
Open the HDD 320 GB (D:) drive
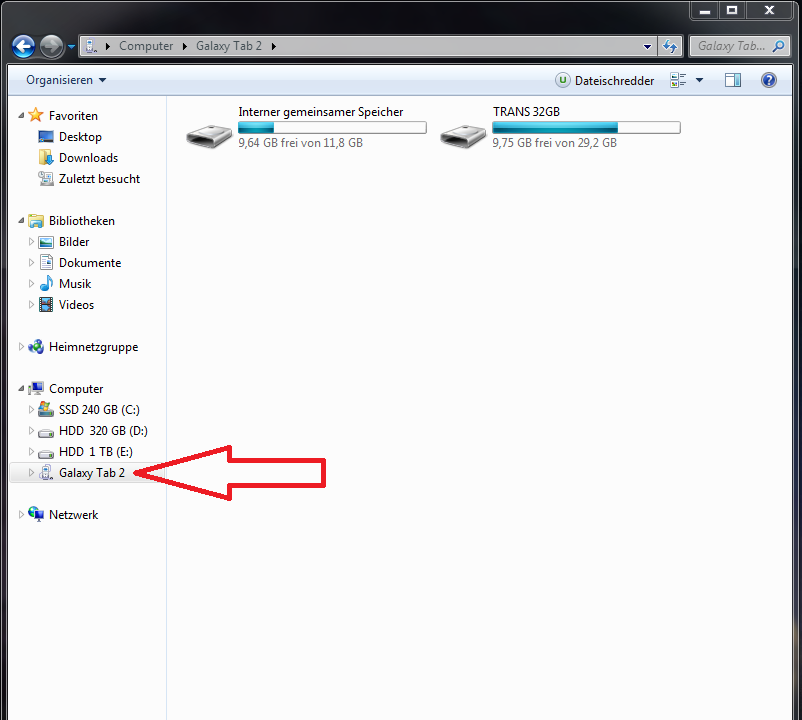point(103,431)
